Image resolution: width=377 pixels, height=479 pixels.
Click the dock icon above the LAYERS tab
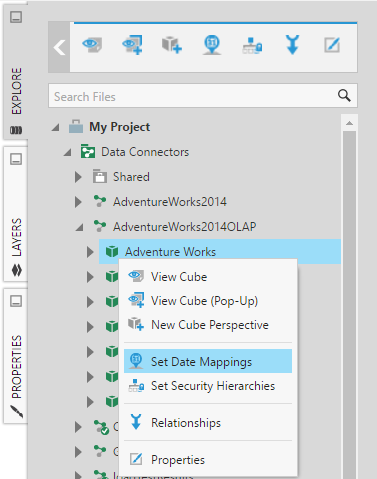16,159
